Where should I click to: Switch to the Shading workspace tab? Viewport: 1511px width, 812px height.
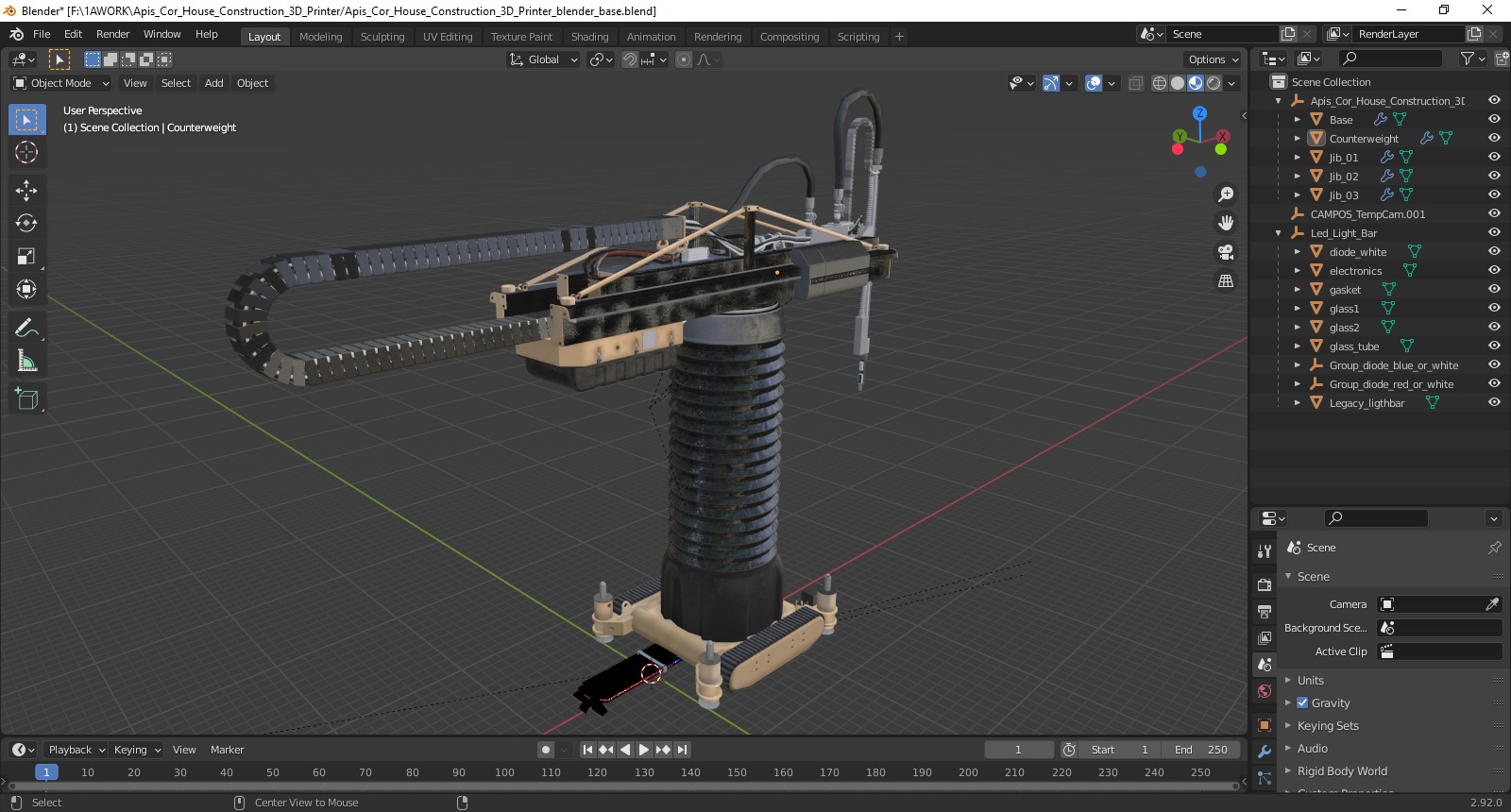coord(589,37)
